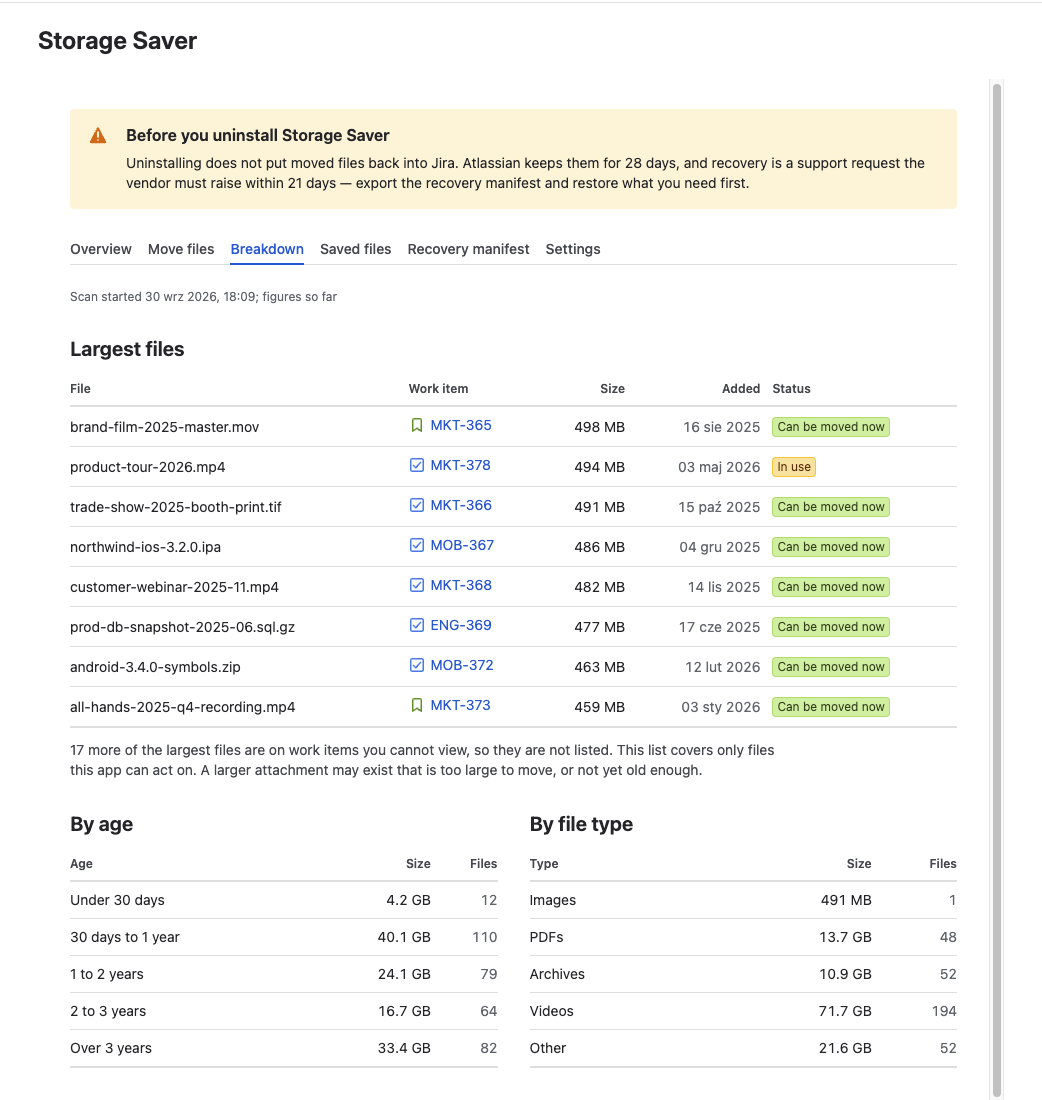This screenshot has height=1100, width=1042.
Task: Click the file name customer-webinar-2025-11.mp4
Action: pos(174,587)
